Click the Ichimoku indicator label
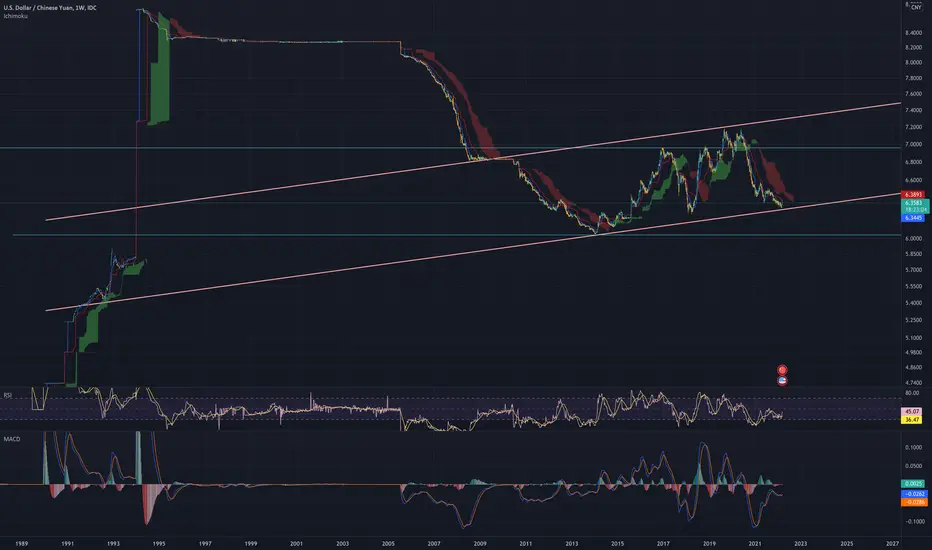The height and width of the screenshot is (550, 932). 15,16
